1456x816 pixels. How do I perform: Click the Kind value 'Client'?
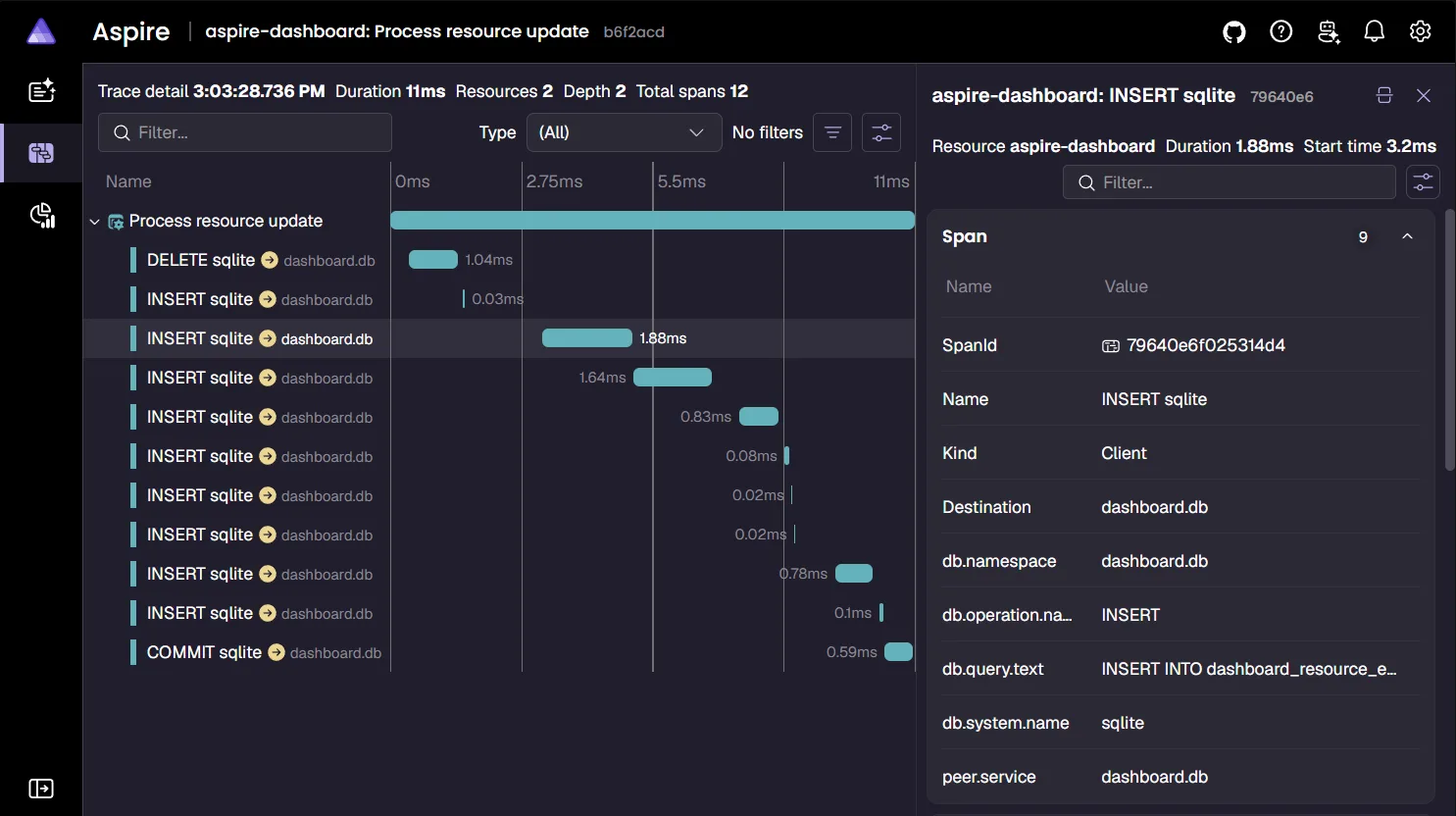point(1124,453)
